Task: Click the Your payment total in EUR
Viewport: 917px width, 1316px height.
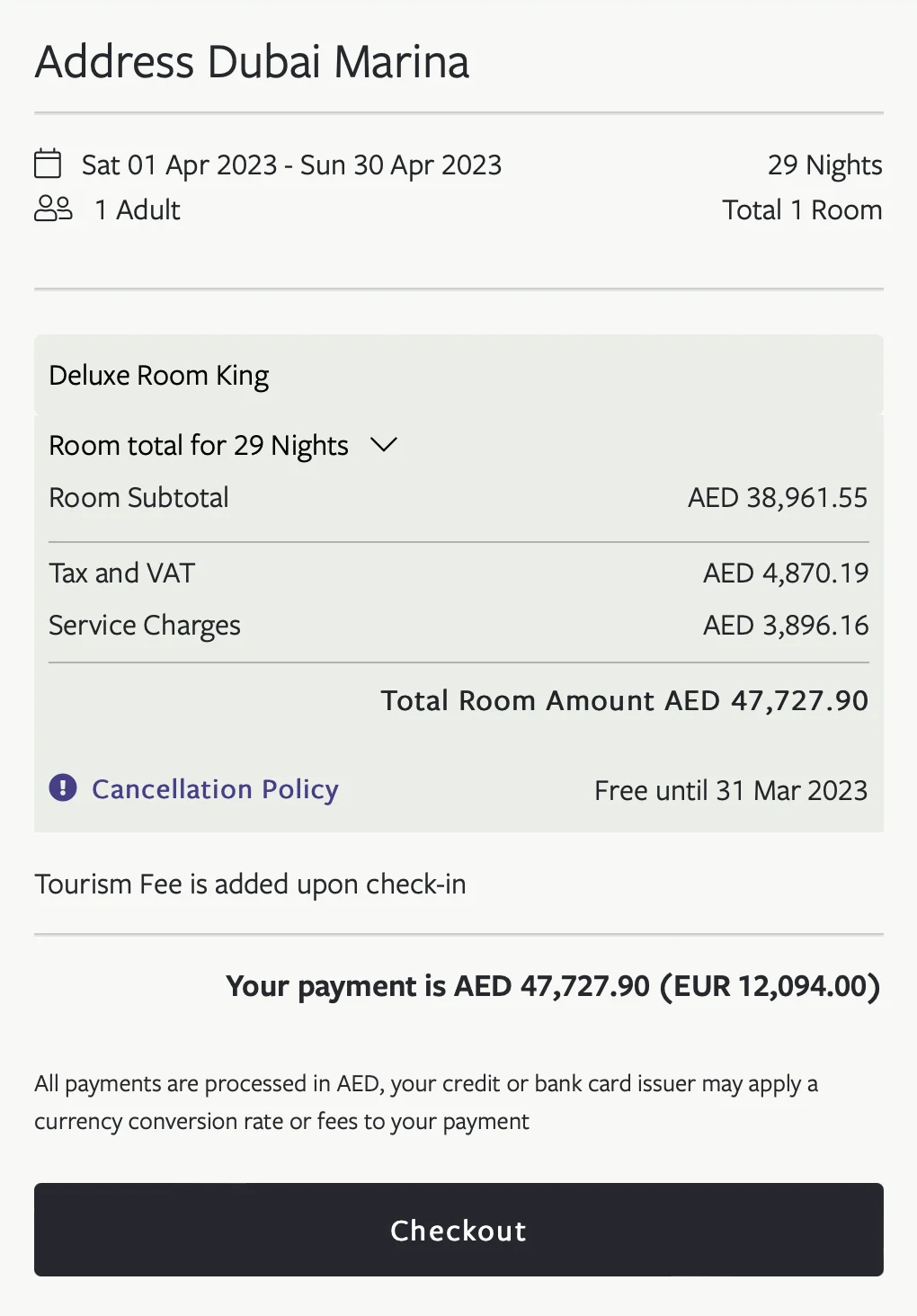Action: tap(770, 987)
